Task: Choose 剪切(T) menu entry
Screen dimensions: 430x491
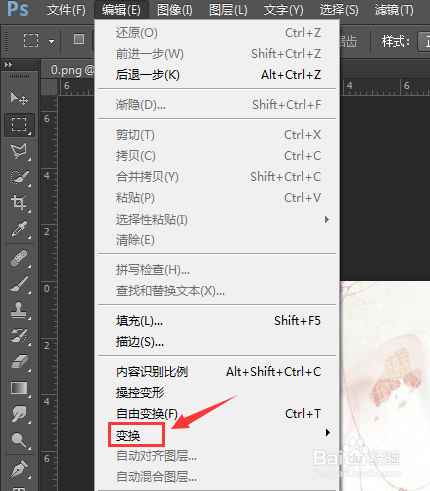Action: click(x=217, y=135)
